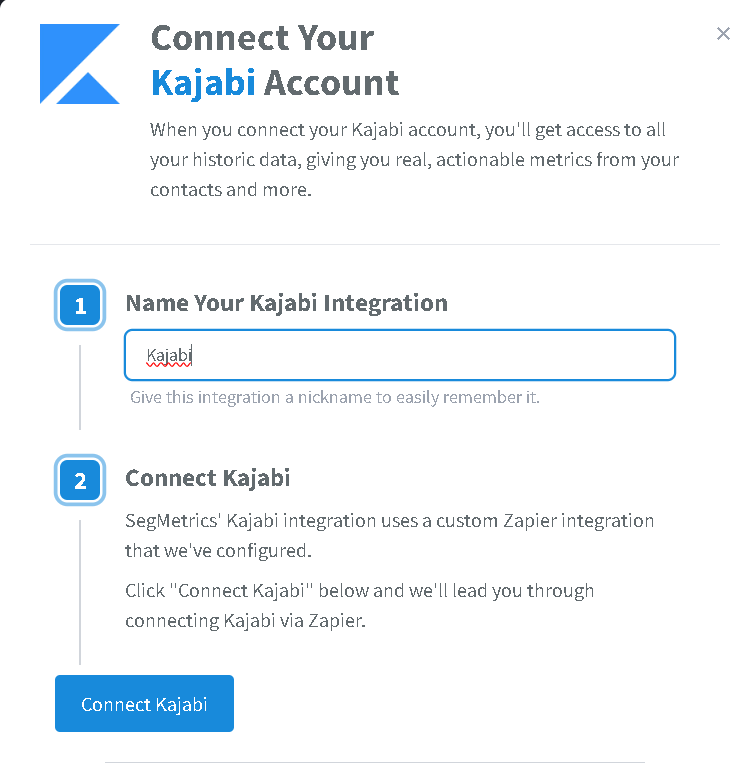Click the paragraph about connecting via Zapier
This screenshot has width=744, height=777.
[359, 606]
